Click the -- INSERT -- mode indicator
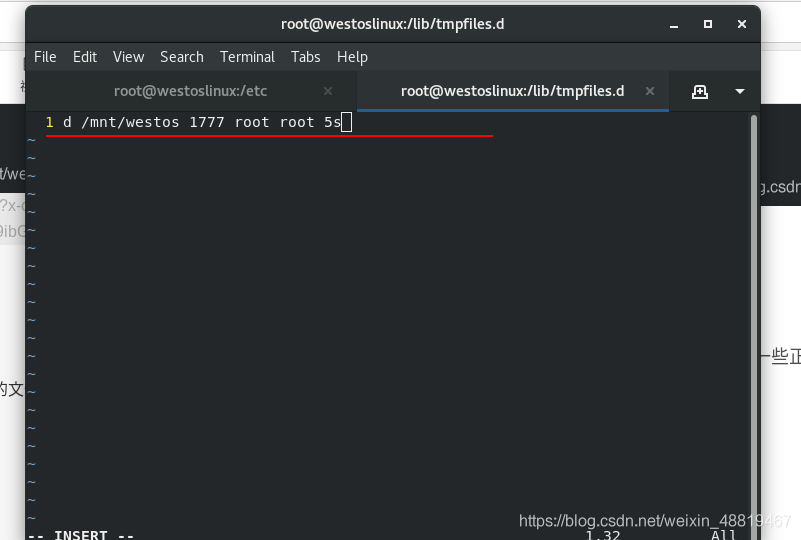The height and width of the screenshot is (540, 801). (81, 535)
